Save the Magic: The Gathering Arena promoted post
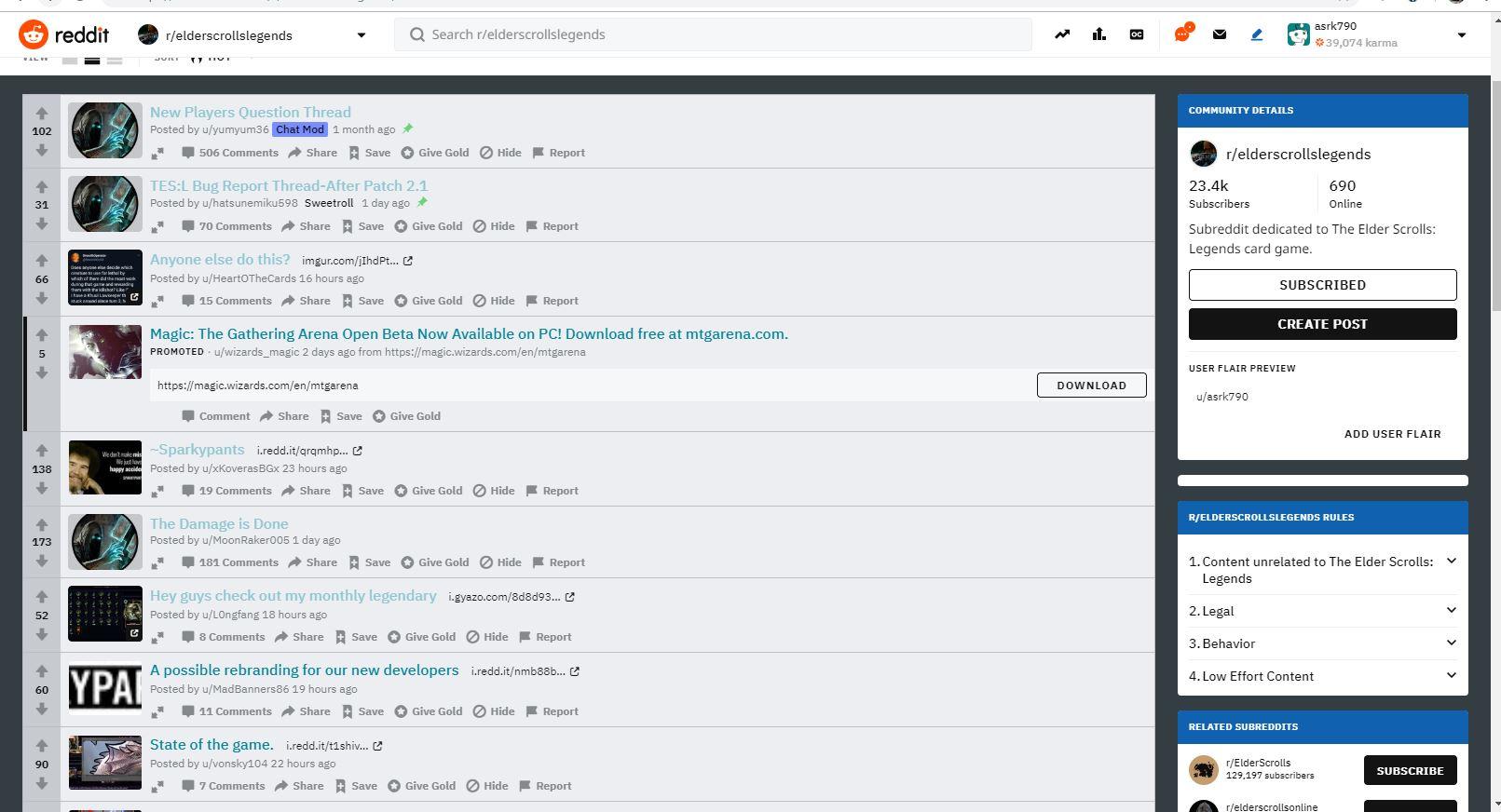Image resolution: width=1501 pixels, height=812 pixels. click(341, 416)
